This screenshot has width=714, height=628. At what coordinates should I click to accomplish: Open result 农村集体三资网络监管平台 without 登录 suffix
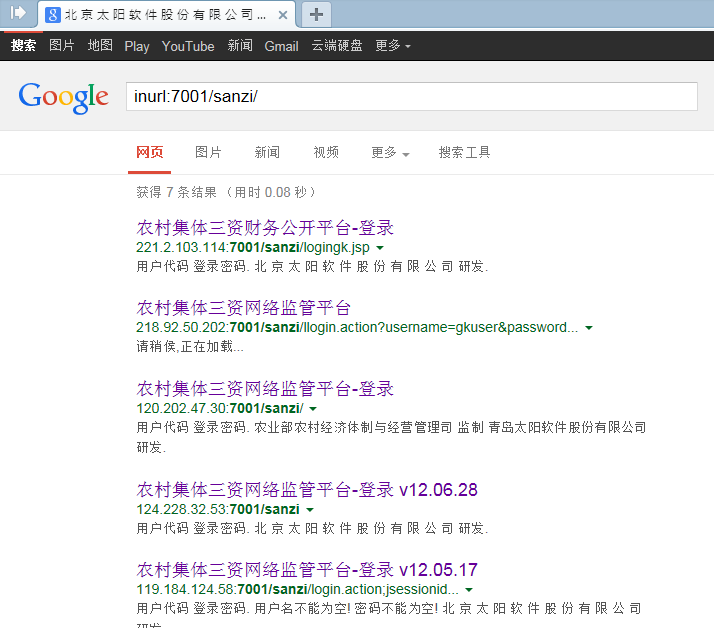(x=244, y=308)
